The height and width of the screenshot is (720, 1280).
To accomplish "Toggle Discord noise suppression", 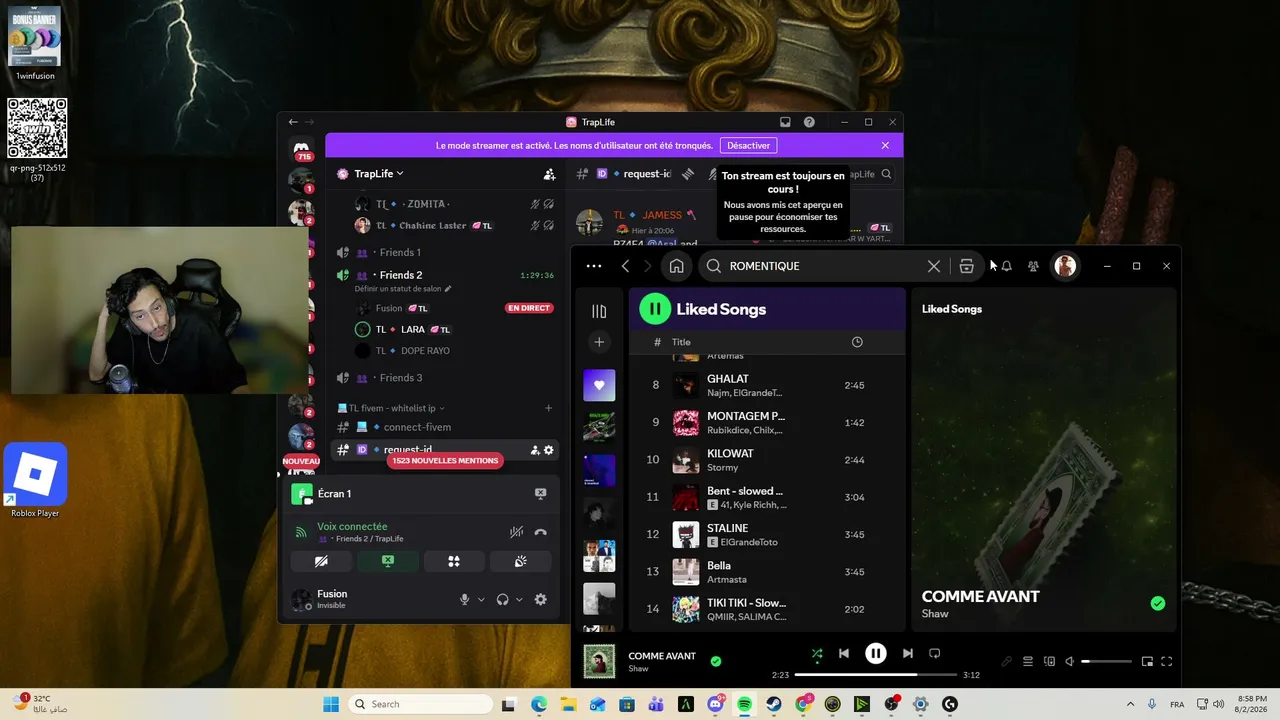I will pos(516,532).
